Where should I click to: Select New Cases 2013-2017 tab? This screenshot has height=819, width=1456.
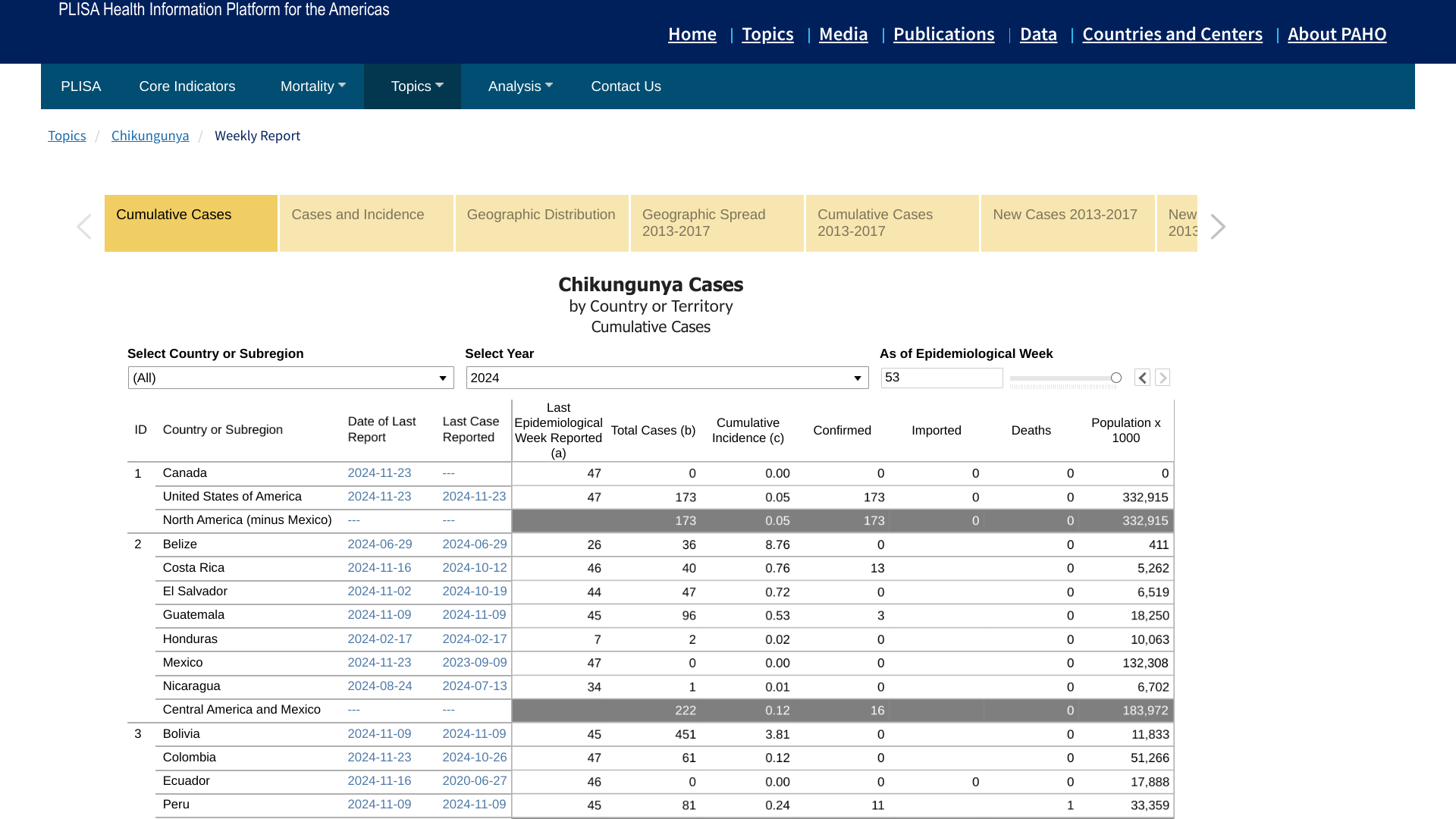click(x=1067, y=223)
